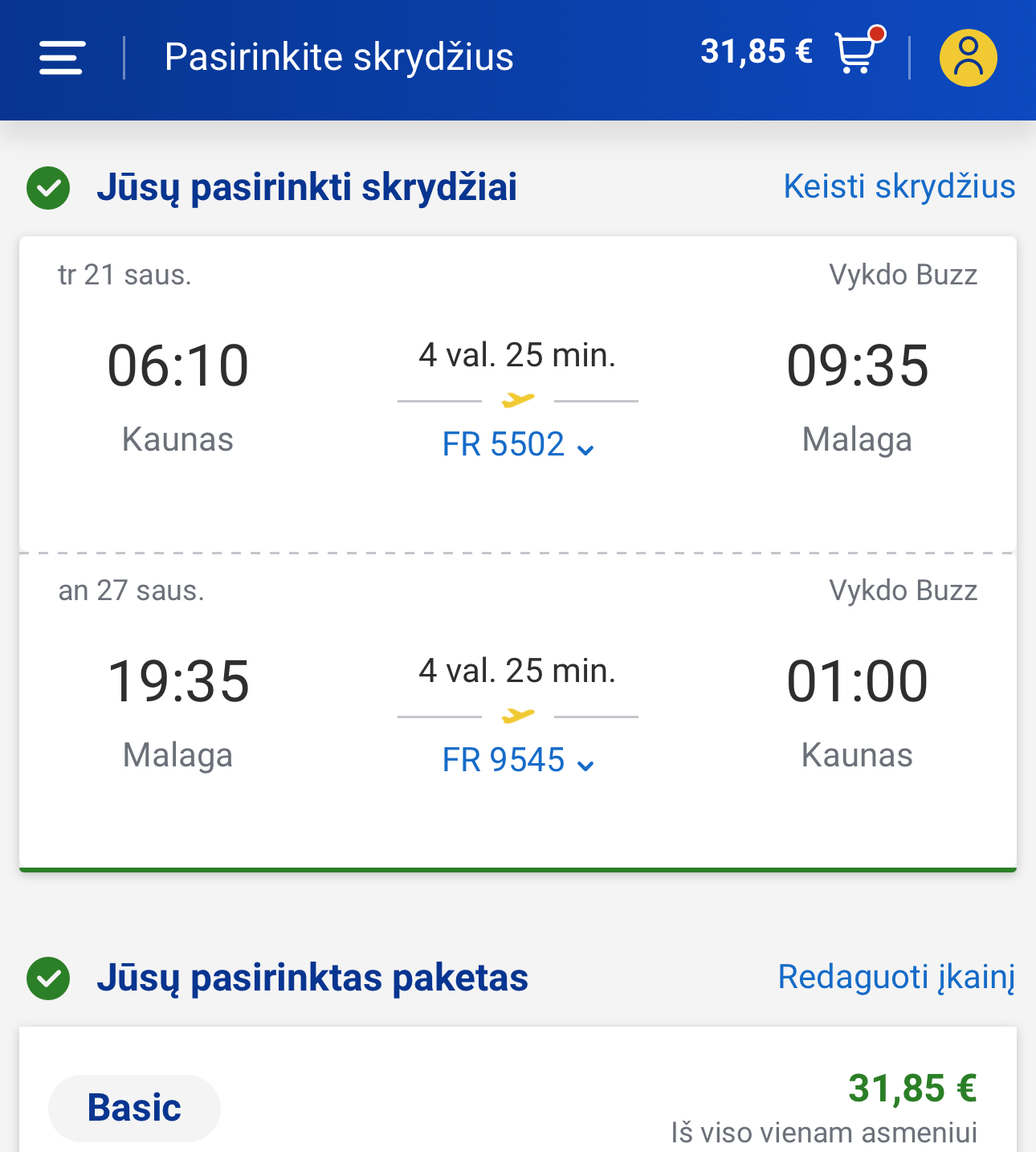Click the green 31,85 € package price

912,1089
